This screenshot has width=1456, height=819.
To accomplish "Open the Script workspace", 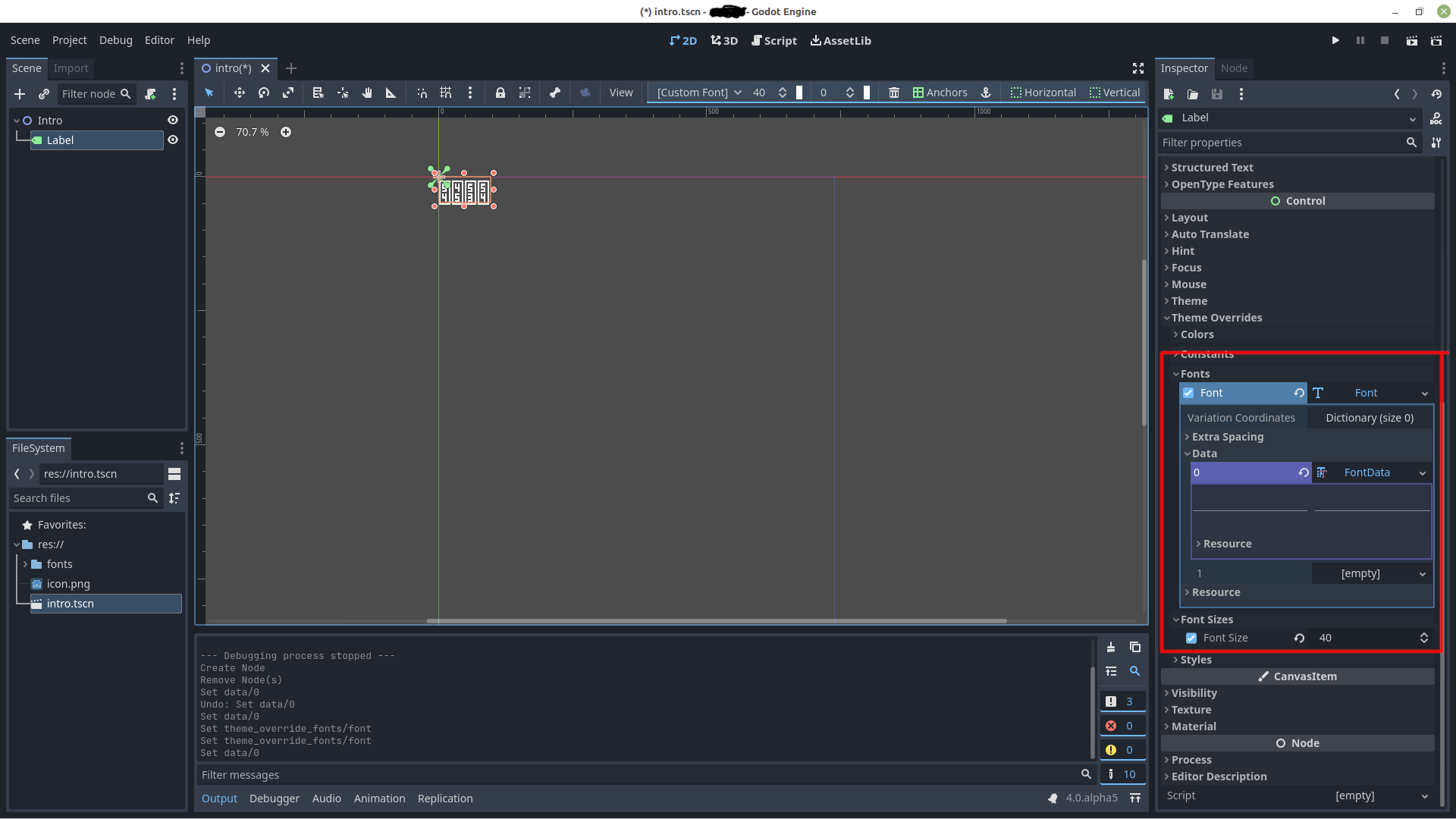I will click(x=774, y=40).
